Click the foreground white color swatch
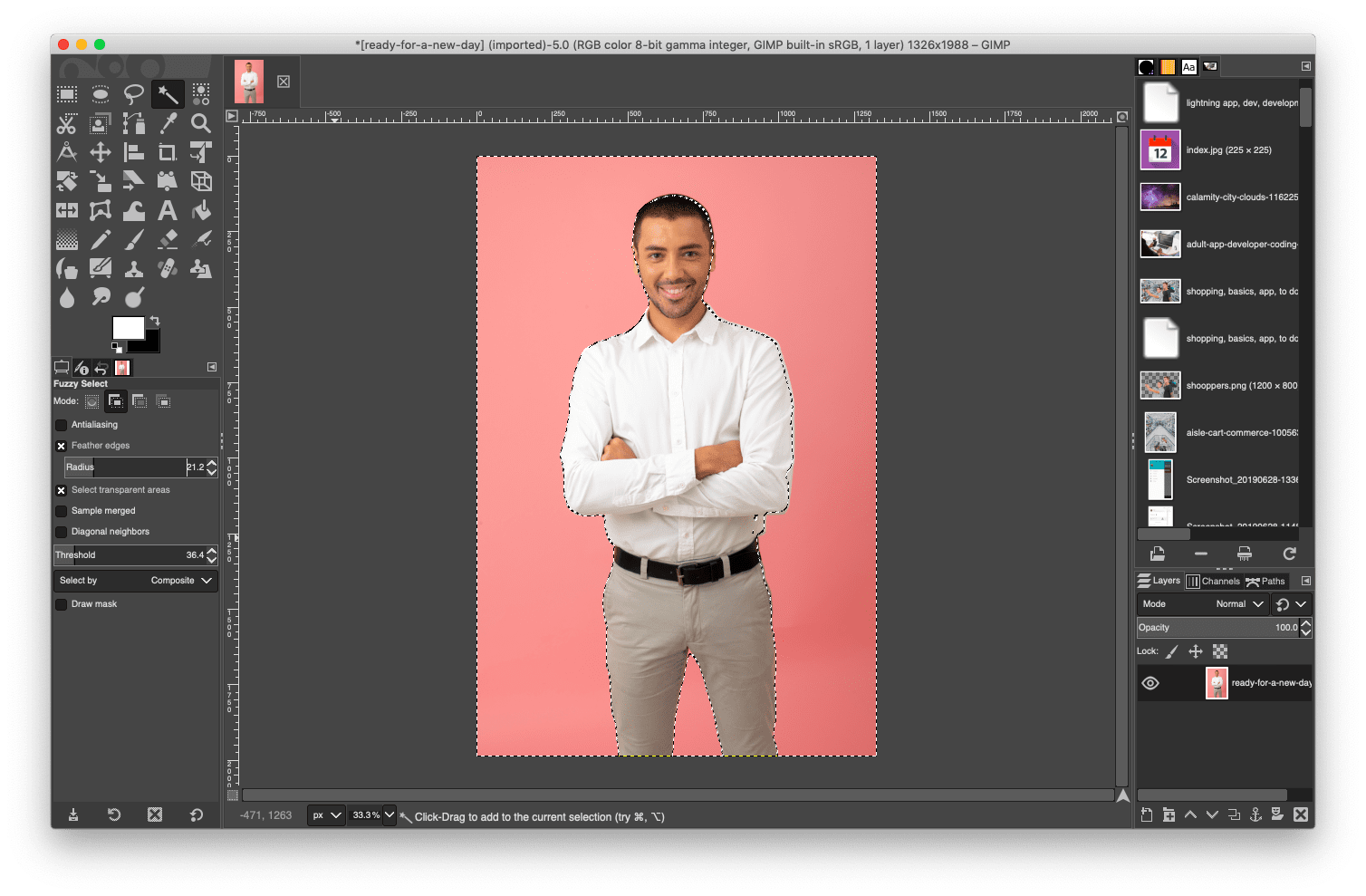Screen dimensions: 1366x896 [127, 327]
